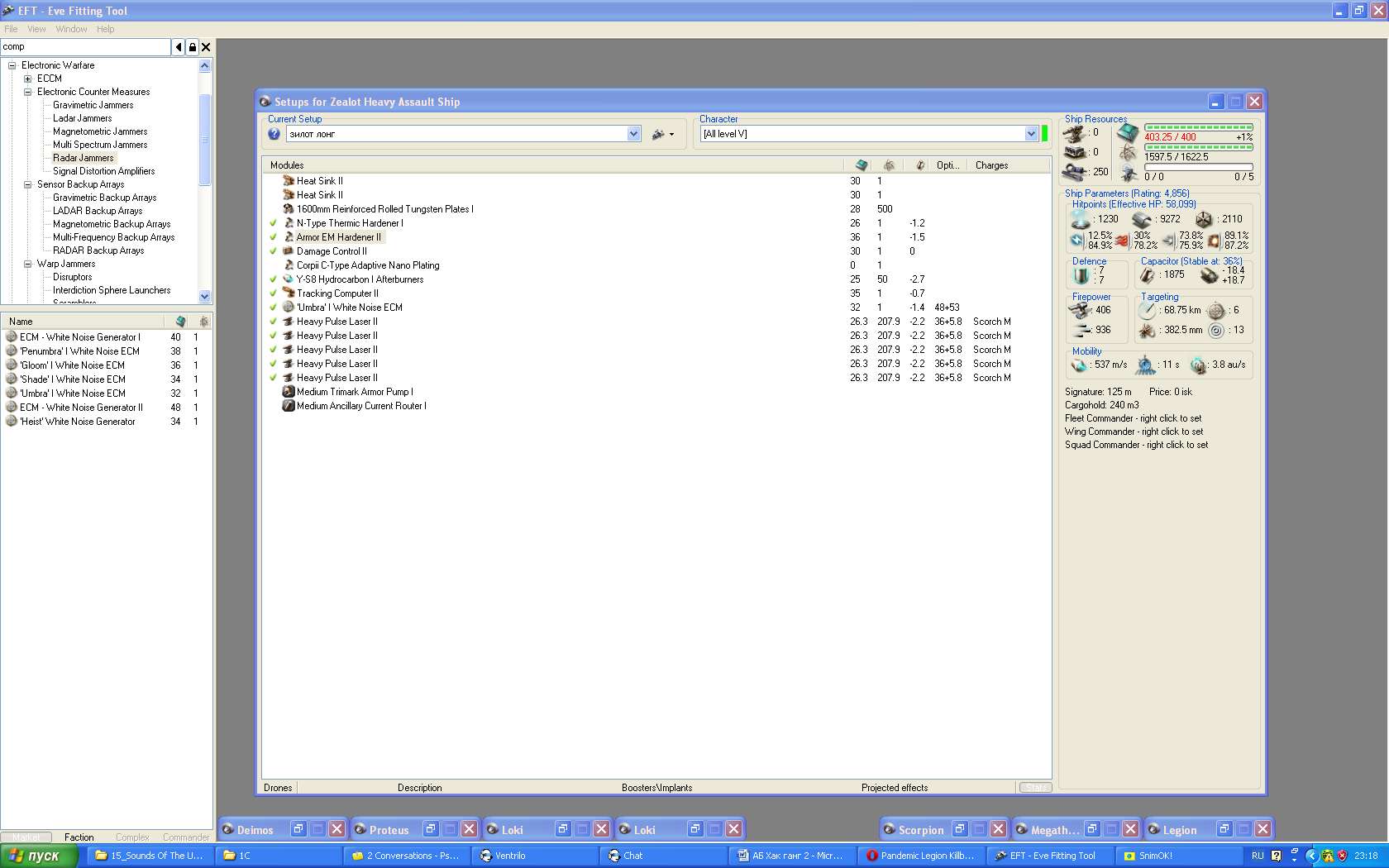Screen dimensions: 1389x868
Task: Open the setup tools icon menu
Action: pyautogui.click(x=662, y=134)
